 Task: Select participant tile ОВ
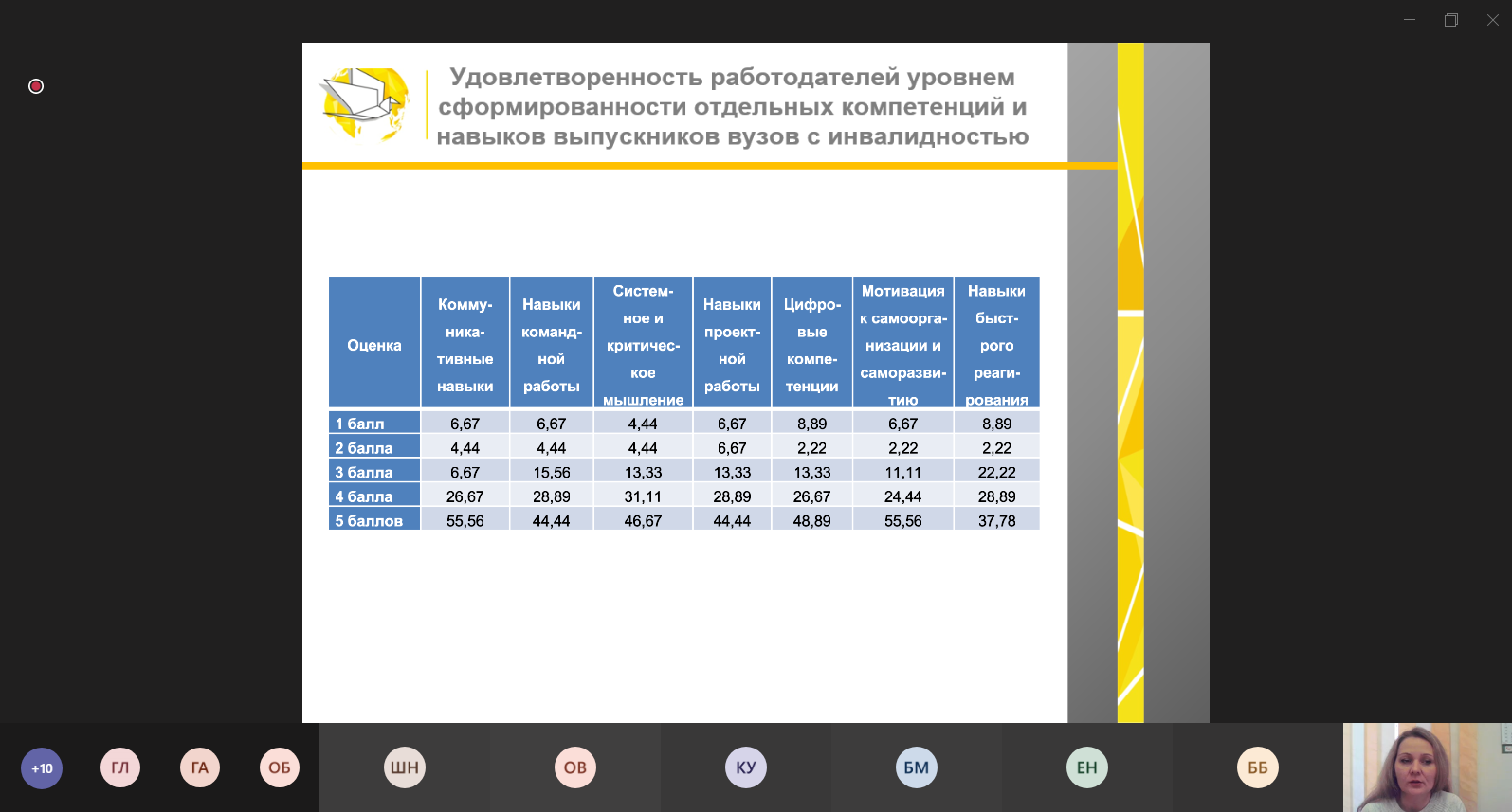click(x=575, y=767)
